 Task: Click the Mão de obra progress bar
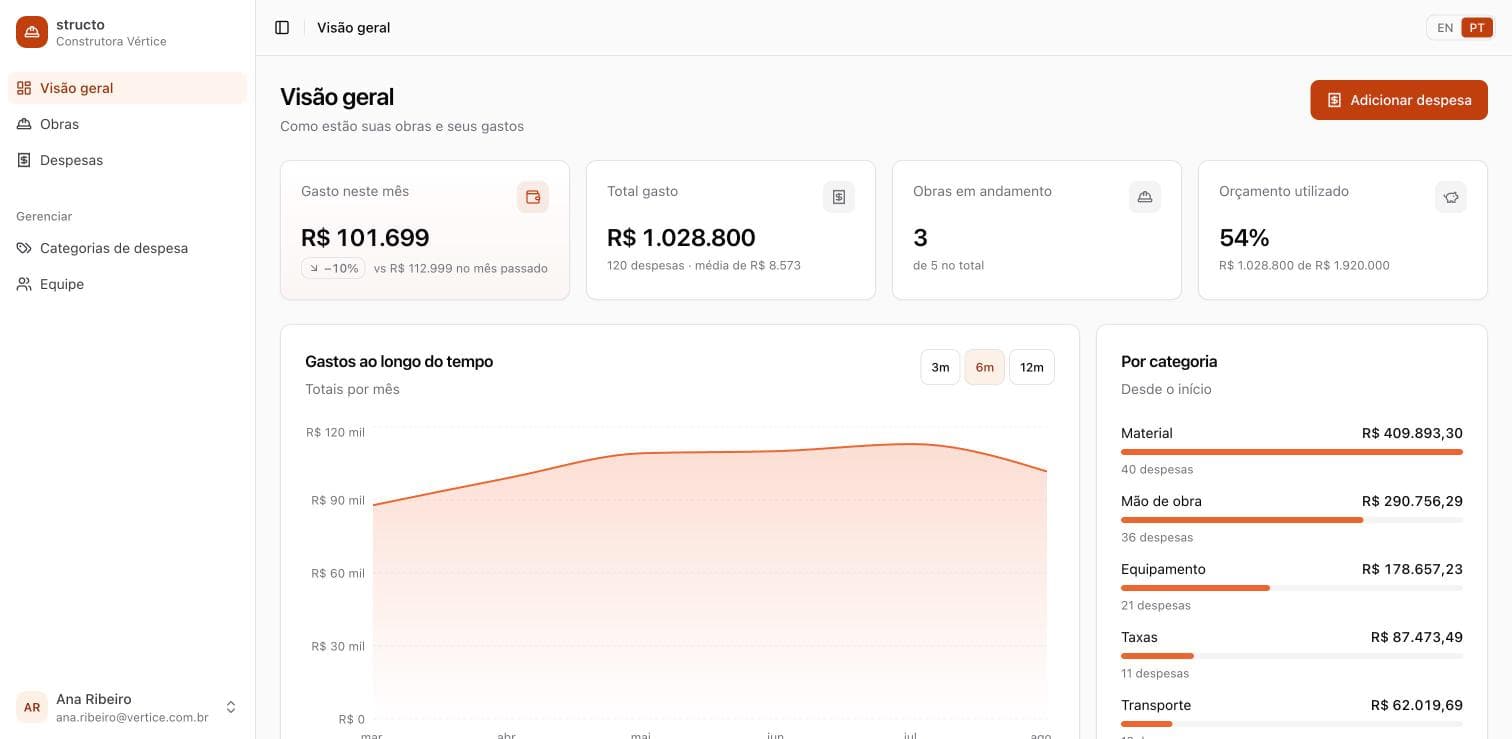click(1292, 520)
